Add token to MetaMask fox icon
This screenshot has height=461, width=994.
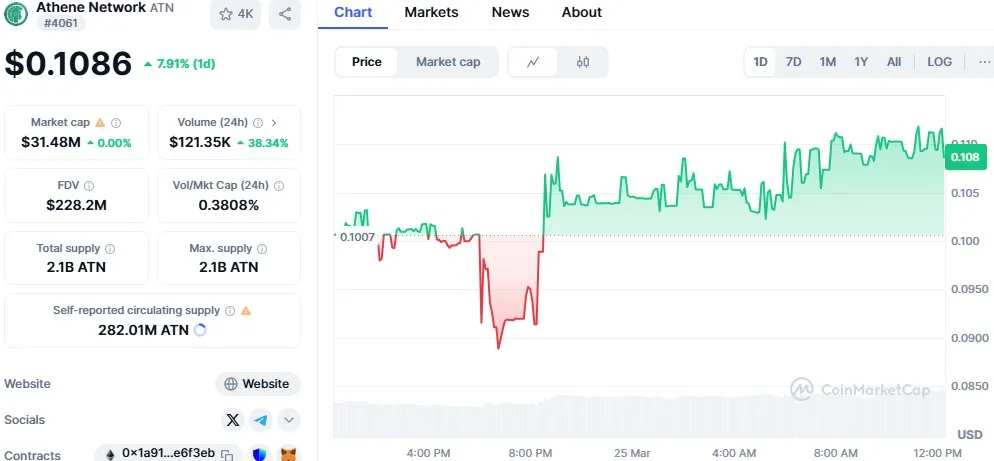point(288,454)
